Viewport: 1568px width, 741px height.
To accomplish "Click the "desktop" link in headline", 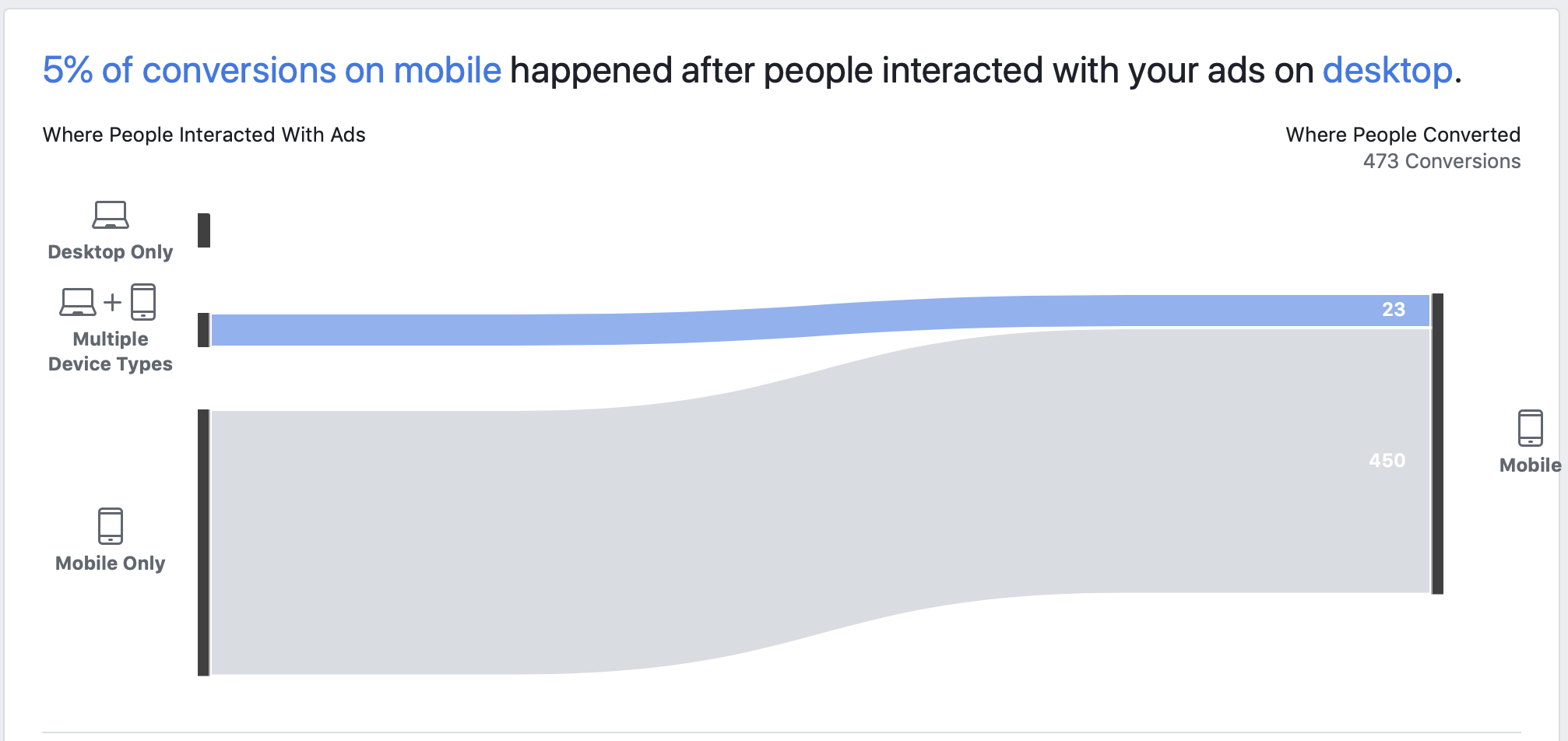I will pyautogui.click(x=1387, y=71).
